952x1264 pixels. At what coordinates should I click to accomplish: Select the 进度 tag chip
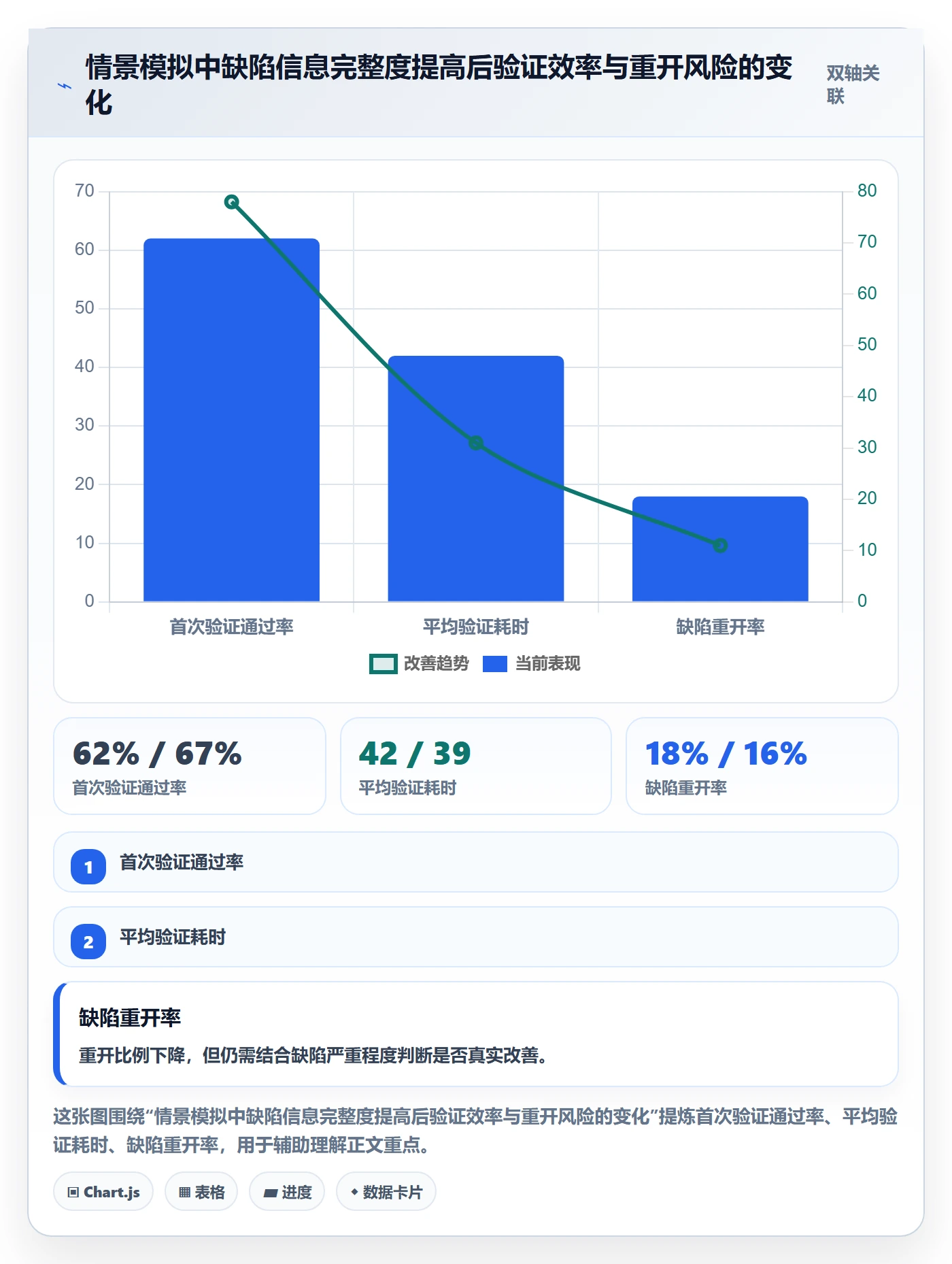tap(287, 1192)
